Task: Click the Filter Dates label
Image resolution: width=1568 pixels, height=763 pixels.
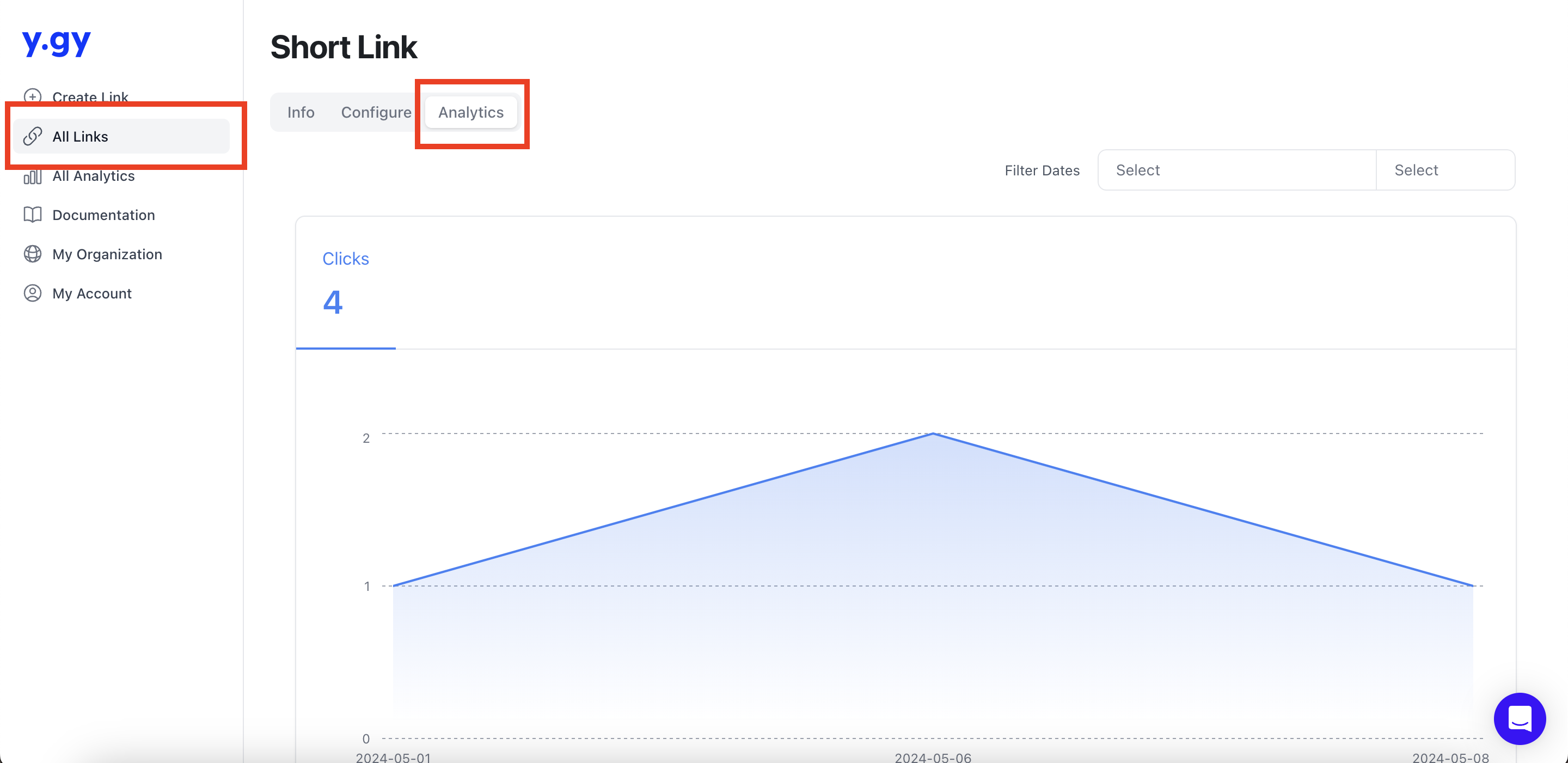Action: click(1042, 170)
